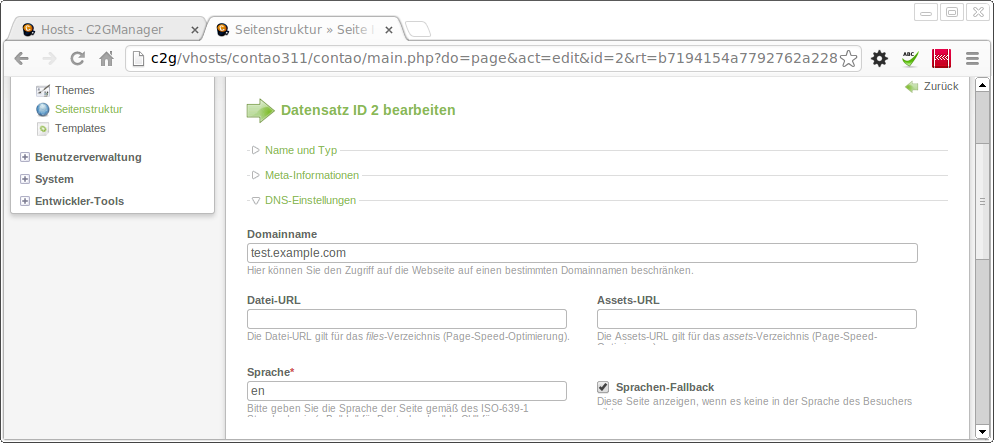Screen dimensions: 994x443
Task: Go to the browser home page icon
Action: tap(106, 59)
